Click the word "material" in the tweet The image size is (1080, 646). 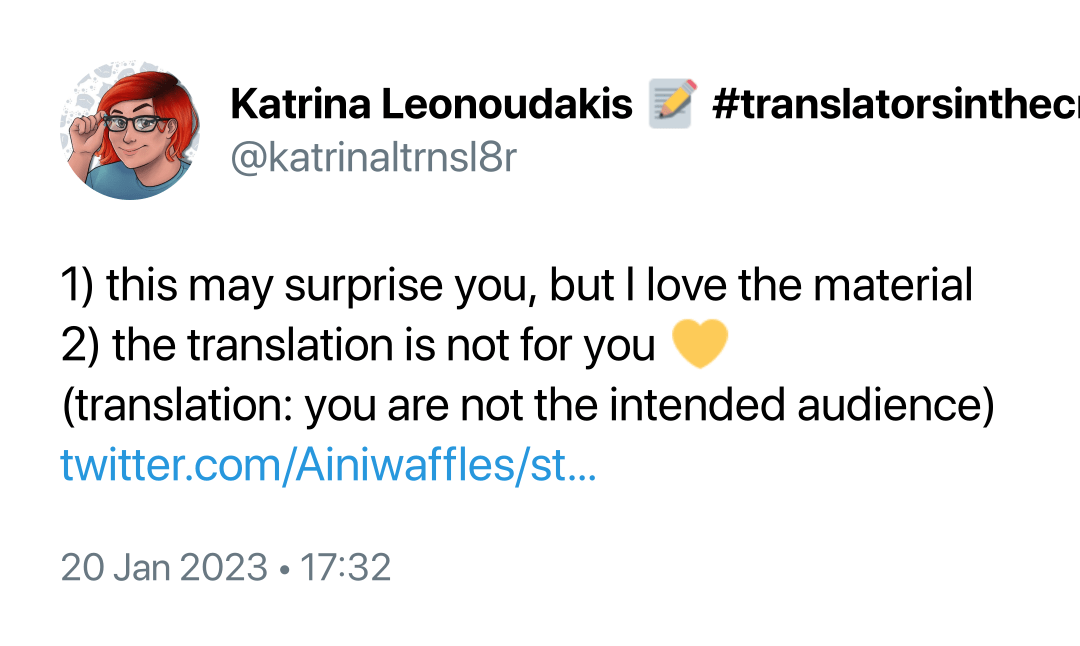point(893,284)
